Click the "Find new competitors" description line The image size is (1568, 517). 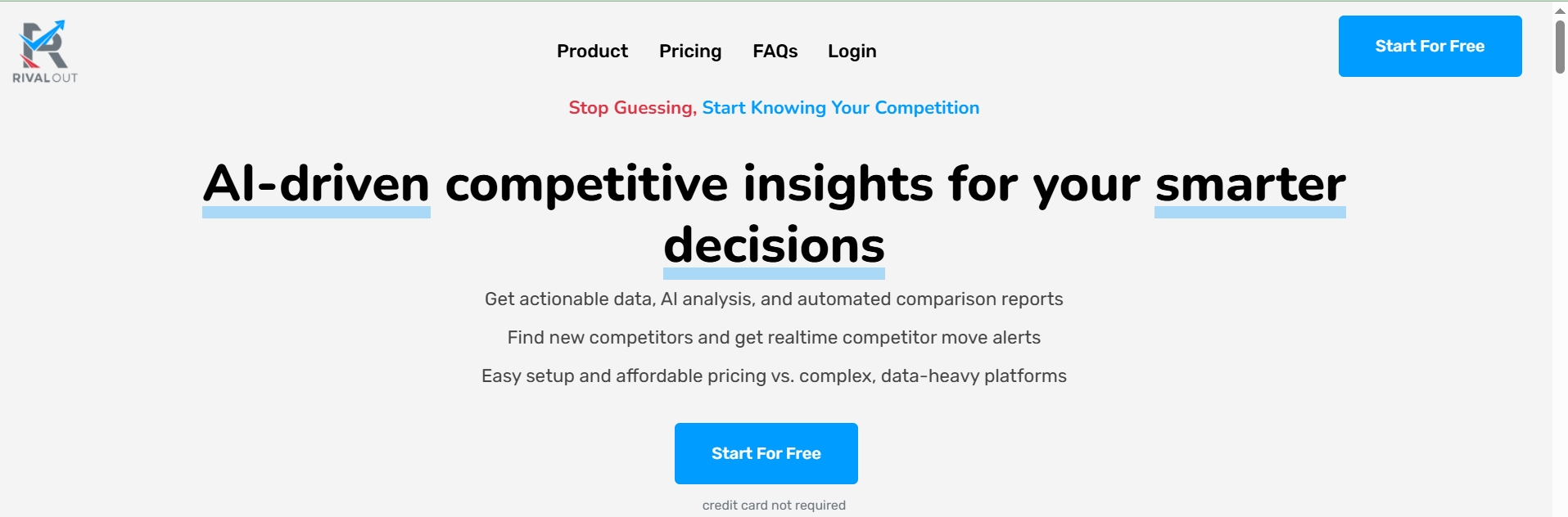774,338
